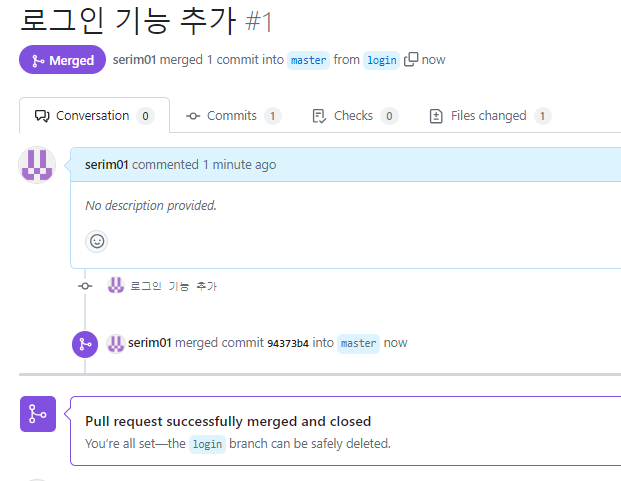Open commit hash 94373b4

[x=288, y=343]
